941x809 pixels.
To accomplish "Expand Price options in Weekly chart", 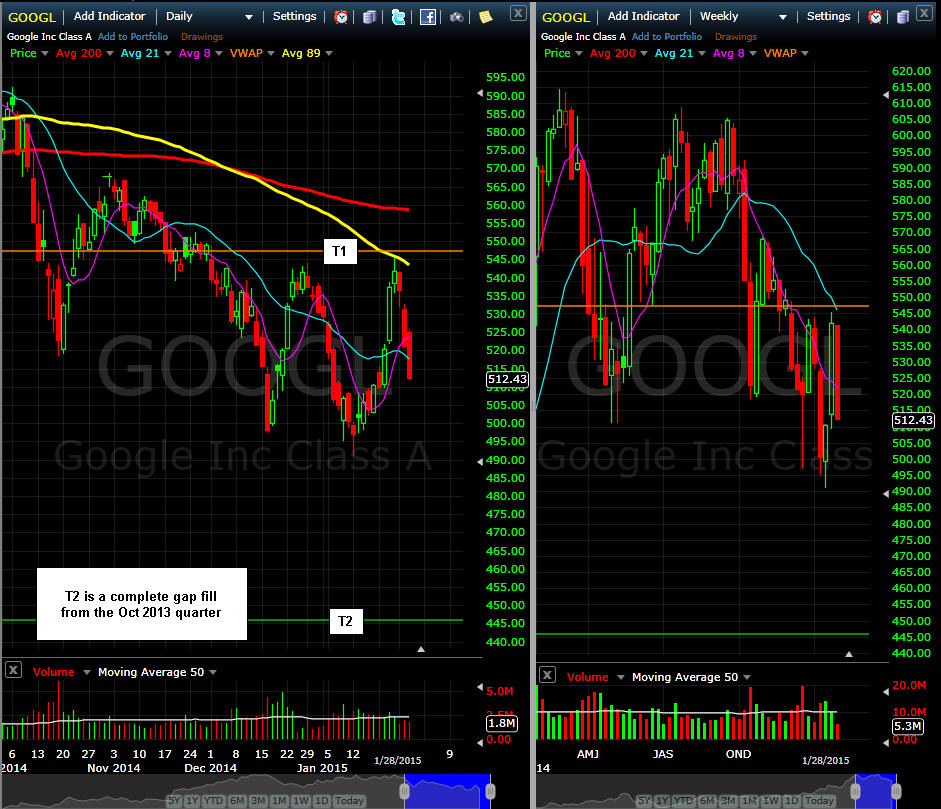I will click(x=579, y=53).
